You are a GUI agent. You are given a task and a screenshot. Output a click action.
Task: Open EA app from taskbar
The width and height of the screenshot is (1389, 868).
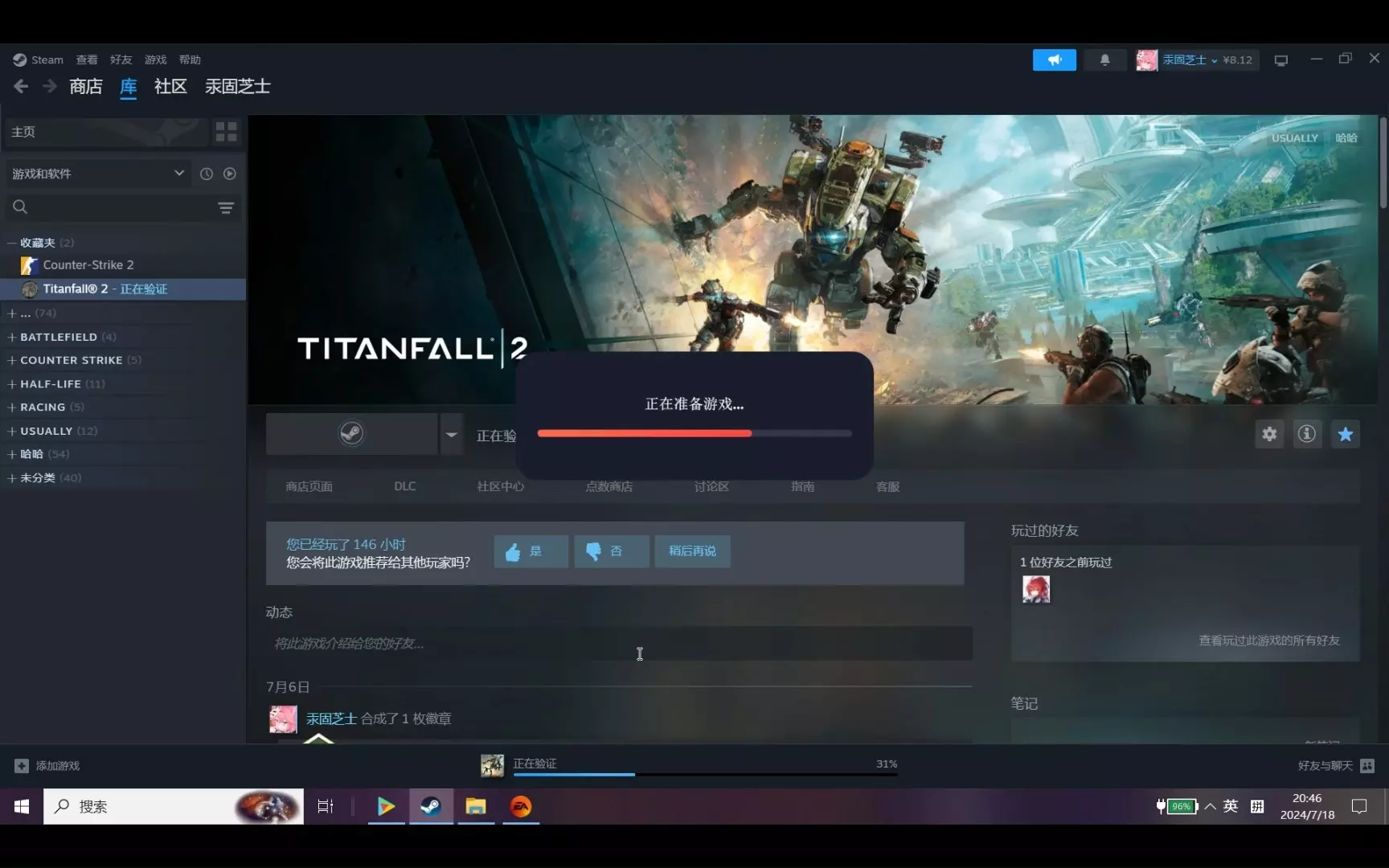click(521, 806)
